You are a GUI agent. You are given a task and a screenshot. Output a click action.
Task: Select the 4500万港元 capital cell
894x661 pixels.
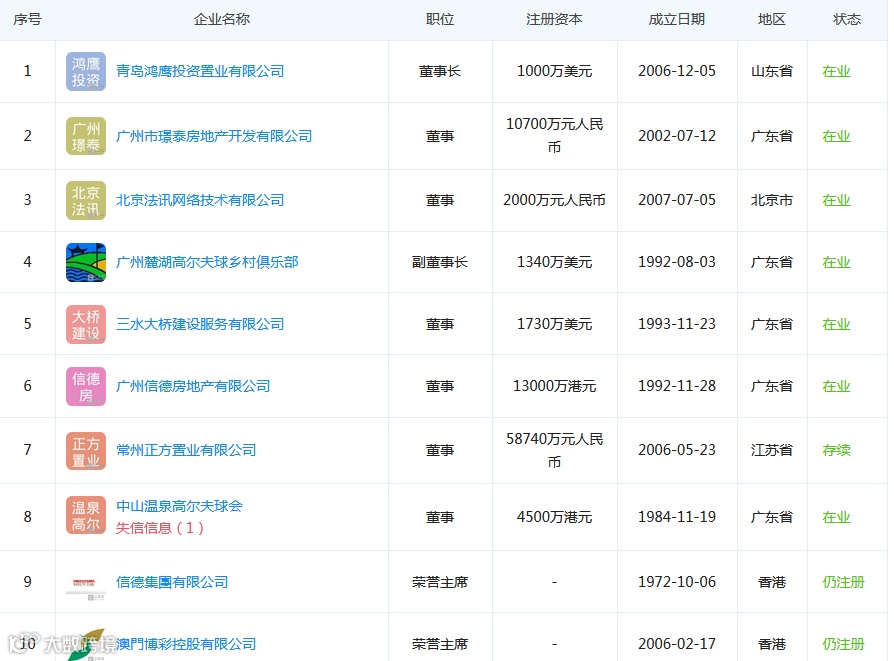tap(555, 517)
